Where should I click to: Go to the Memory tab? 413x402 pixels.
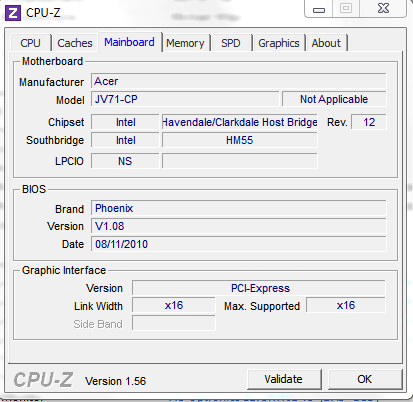[185, 43]
